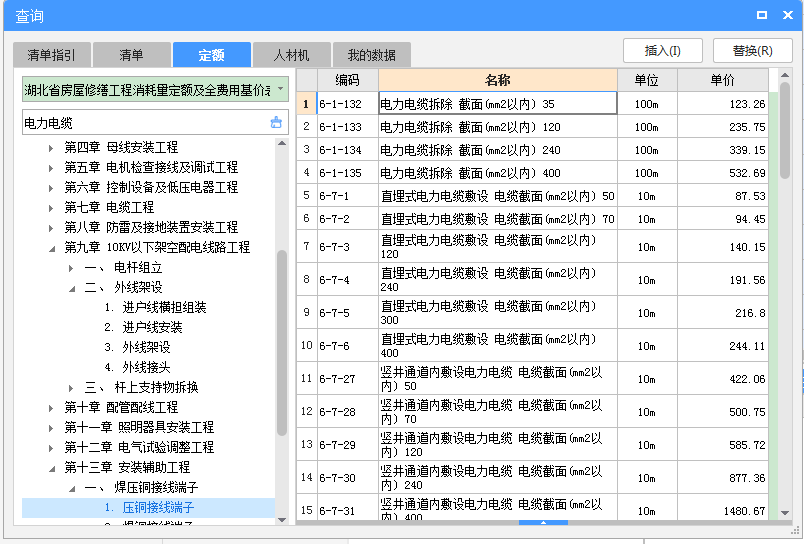Viewport: 804px width, 544px height.
Task: Click table scrollbar down arrow
Action: pyautogui.click(x=785, y=513)
